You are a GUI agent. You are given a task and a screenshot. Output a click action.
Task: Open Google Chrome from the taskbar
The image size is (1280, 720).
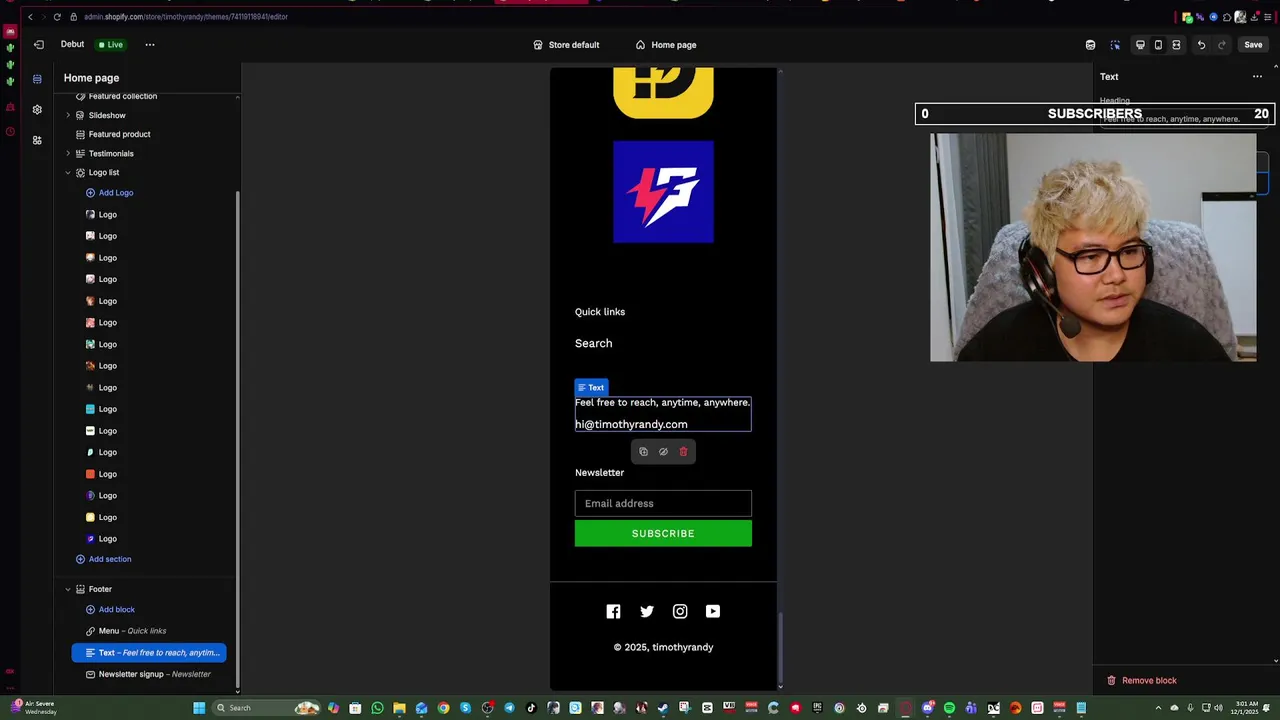[x=443, y=708]
